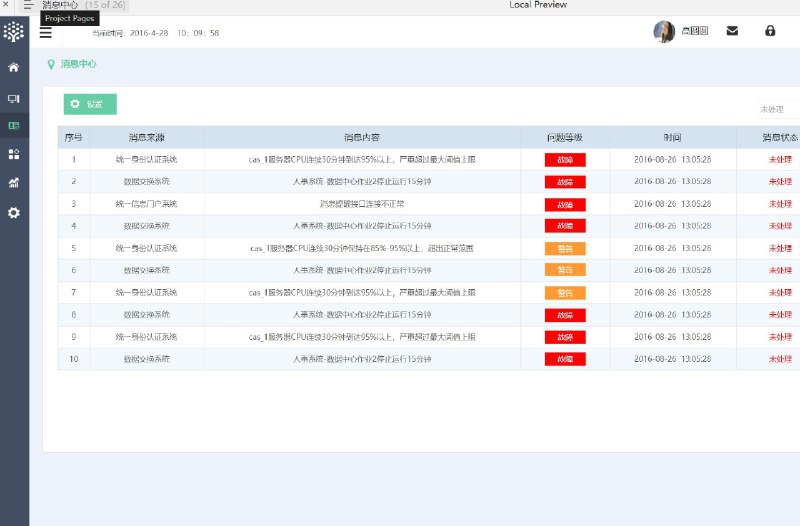Screen dimensions: 800x526
Task: Click the red 故障 badge in row 10
Action: [x=565, y=359]
